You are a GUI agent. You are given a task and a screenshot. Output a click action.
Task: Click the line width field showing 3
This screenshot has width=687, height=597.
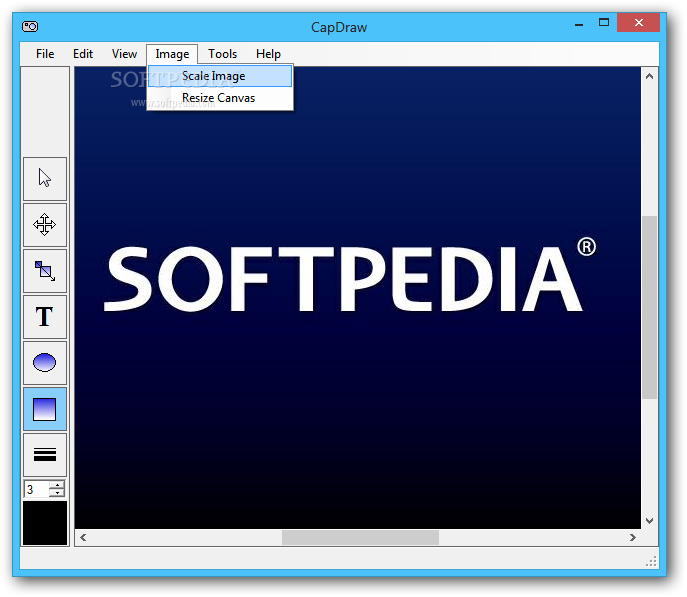pos(37,489)
